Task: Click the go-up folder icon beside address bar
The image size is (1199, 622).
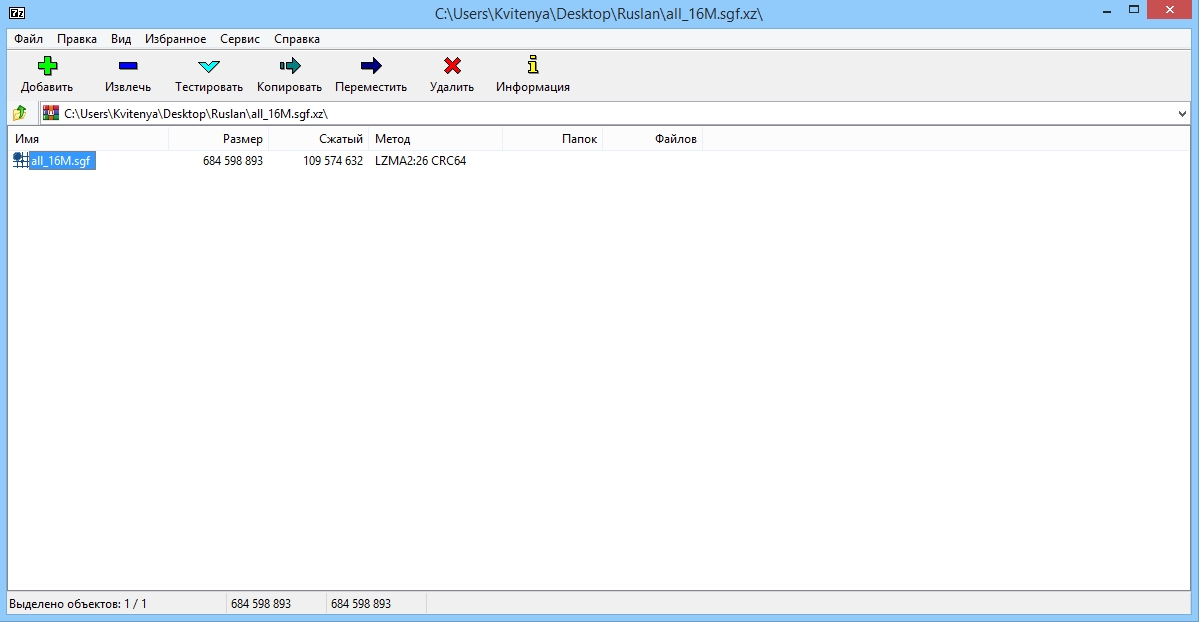Action: pyautogui.click(x=17, y=112)
